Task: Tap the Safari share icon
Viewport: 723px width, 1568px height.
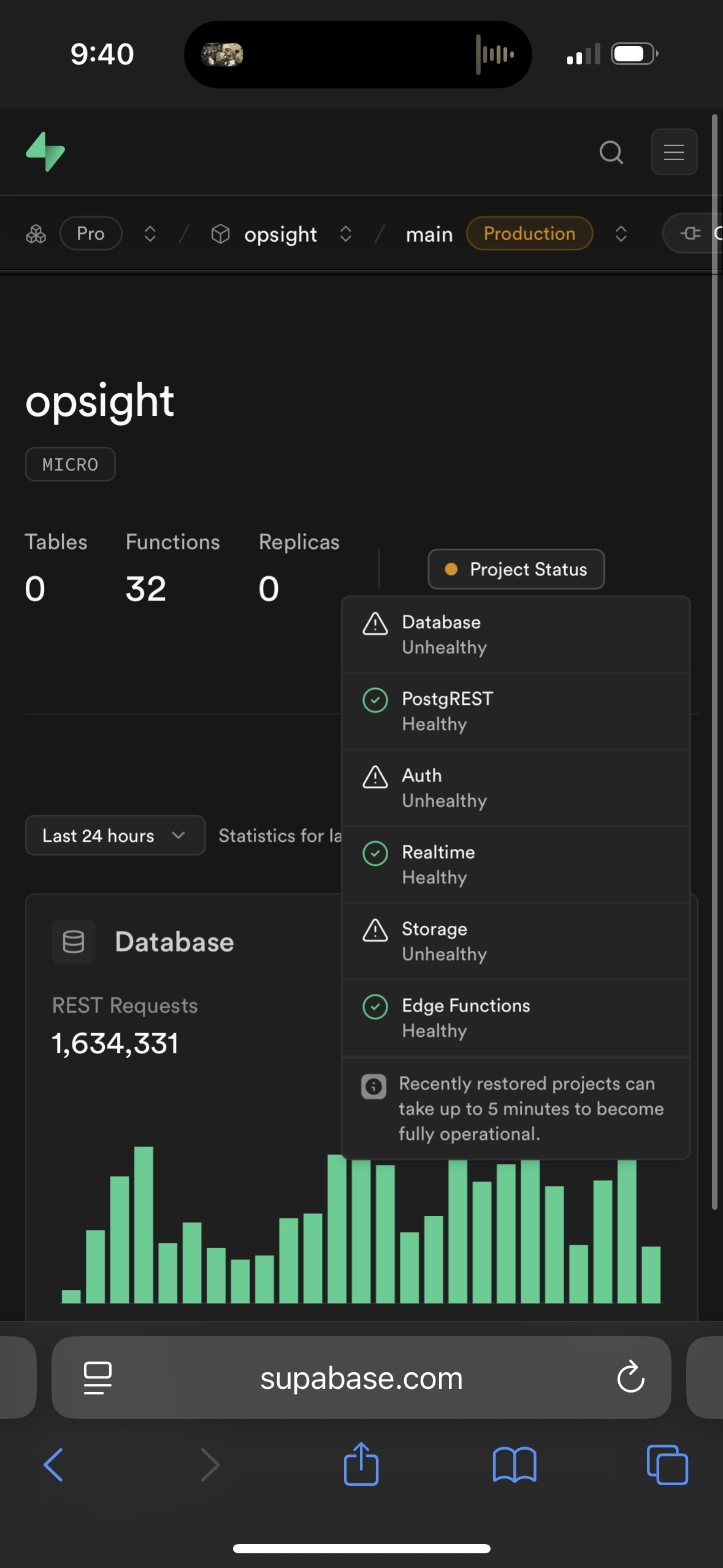Action: click(361, 1464)
